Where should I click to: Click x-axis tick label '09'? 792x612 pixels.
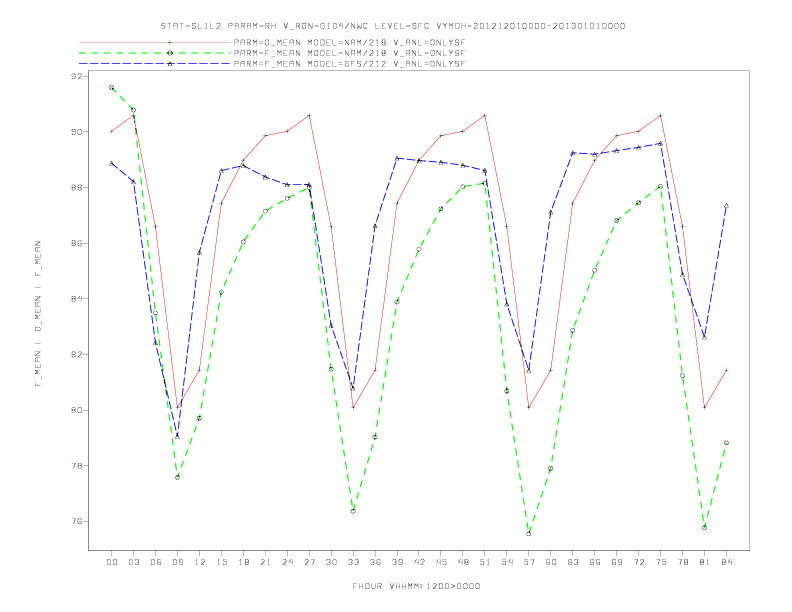(177, 562)
